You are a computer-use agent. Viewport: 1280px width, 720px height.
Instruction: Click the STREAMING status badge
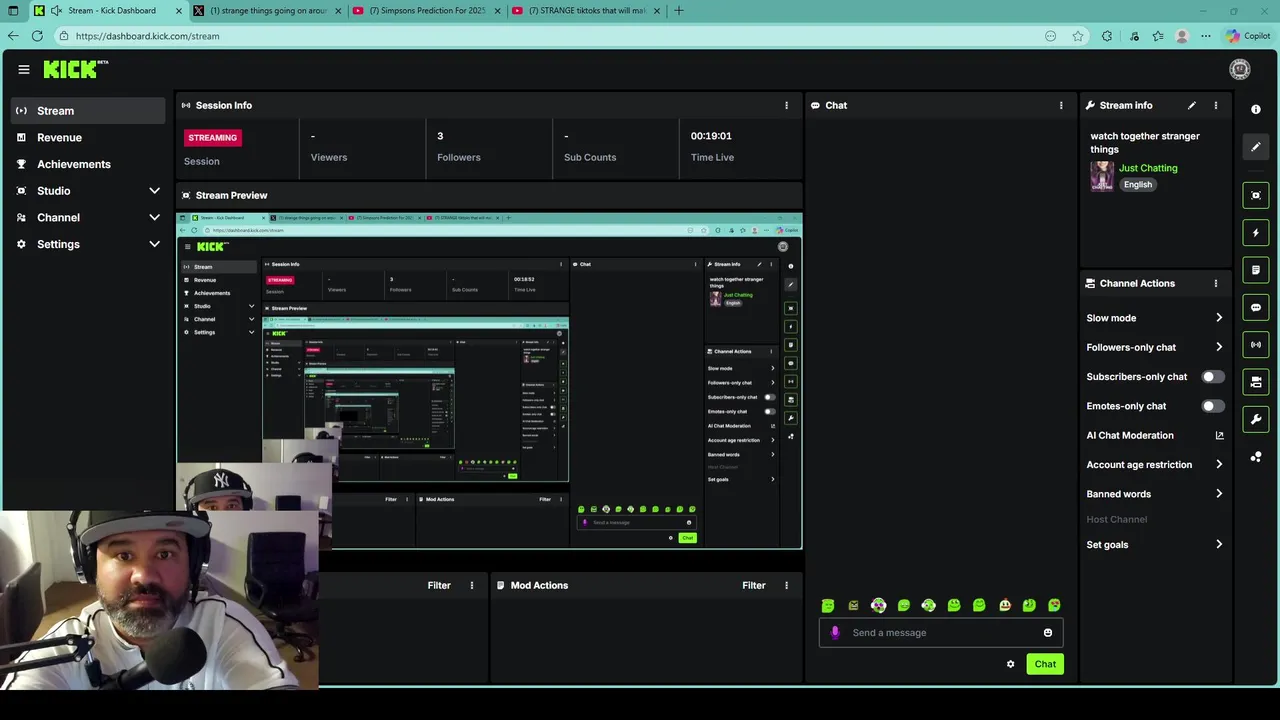click(x=212, y=138)
